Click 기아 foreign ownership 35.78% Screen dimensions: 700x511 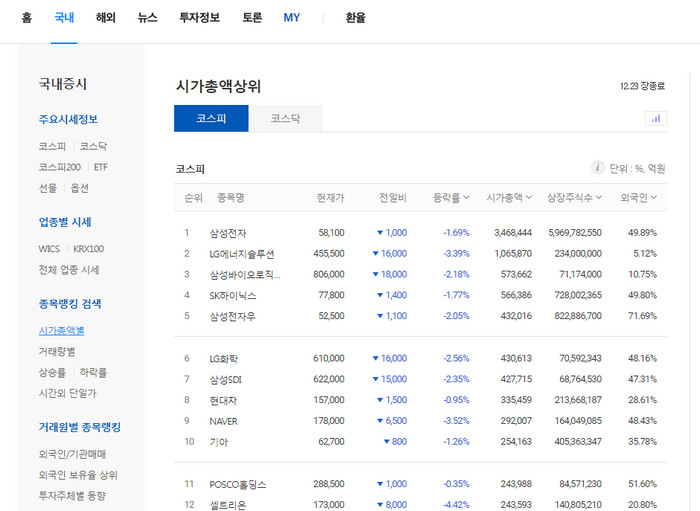pos(642,442)
